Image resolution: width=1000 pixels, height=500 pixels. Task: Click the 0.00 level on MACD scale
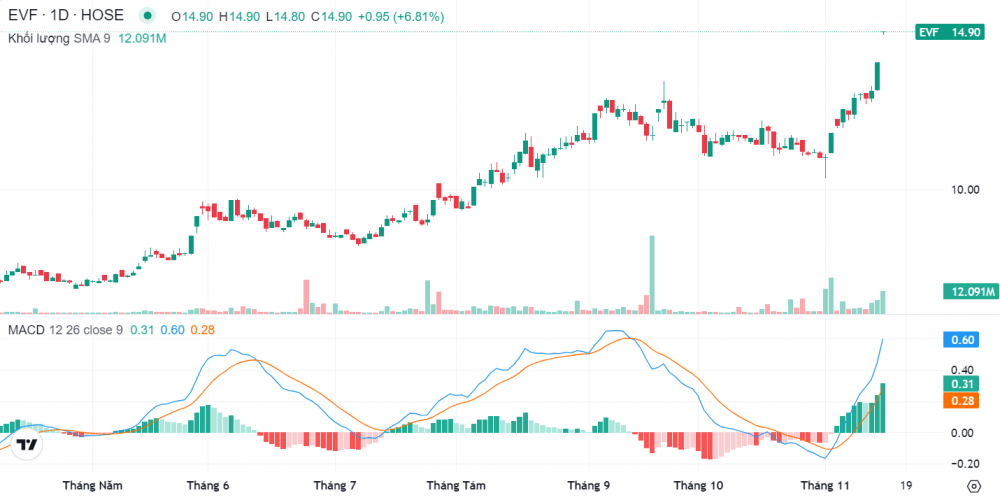[963, 433]
